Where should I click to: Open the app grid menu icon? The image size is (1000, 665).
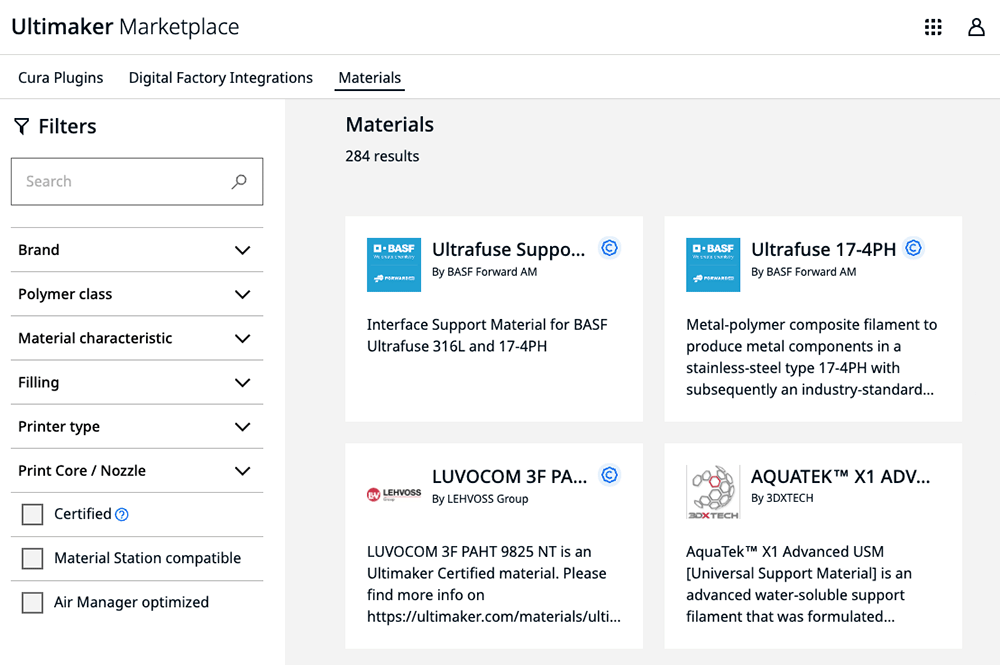tap(933, 27)
